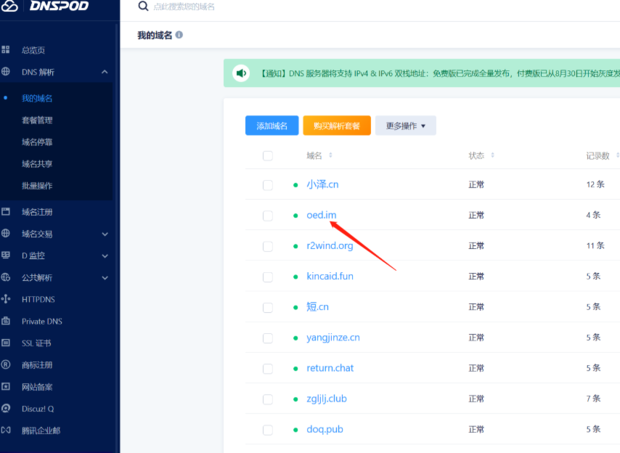Tick the checkbox for doq.pub
The image size is (620, 453).
tap(268, 430)
